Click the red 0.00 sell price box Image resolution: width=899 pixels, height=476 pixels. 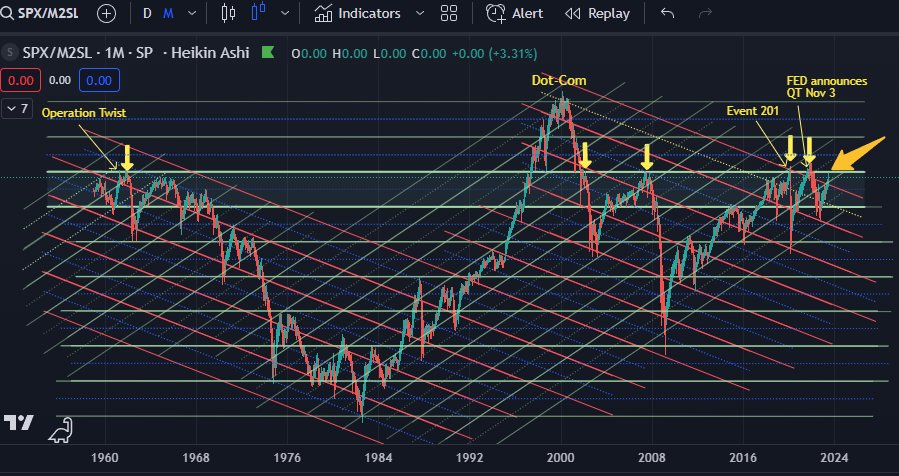[21, 80]
